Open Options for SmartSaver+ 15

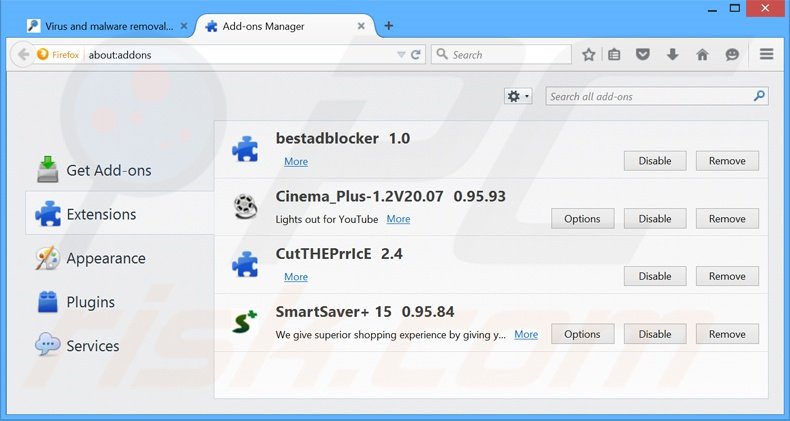582,335
